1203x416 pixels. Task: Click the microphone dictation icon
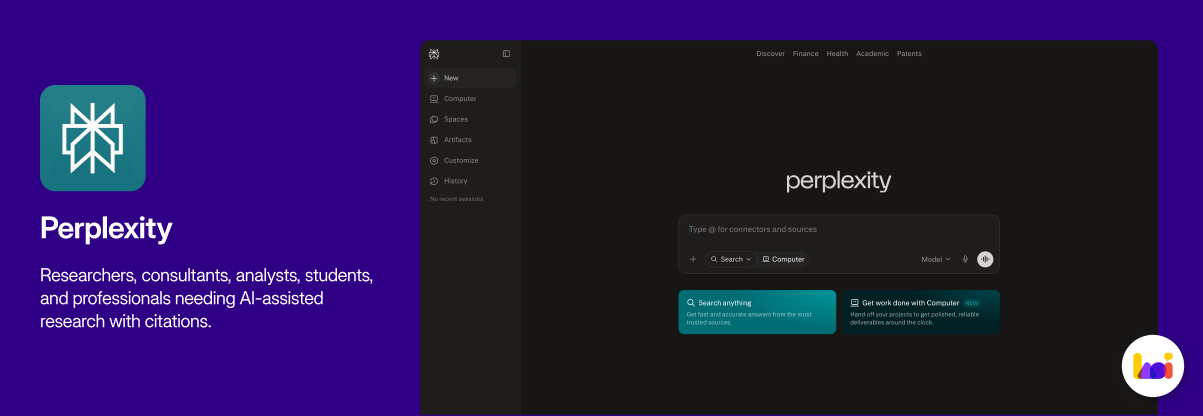(x=965, y=259)
